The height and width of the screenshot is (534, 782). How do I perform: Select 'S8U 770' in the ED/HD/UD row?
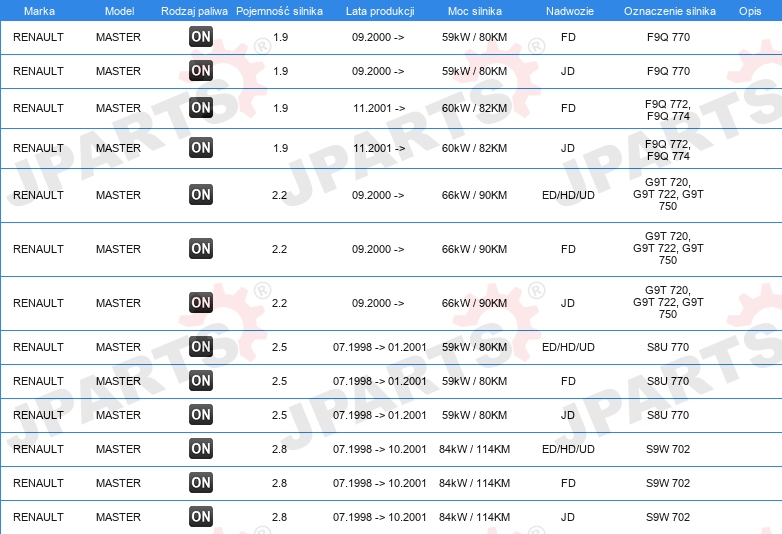(668, 347)
